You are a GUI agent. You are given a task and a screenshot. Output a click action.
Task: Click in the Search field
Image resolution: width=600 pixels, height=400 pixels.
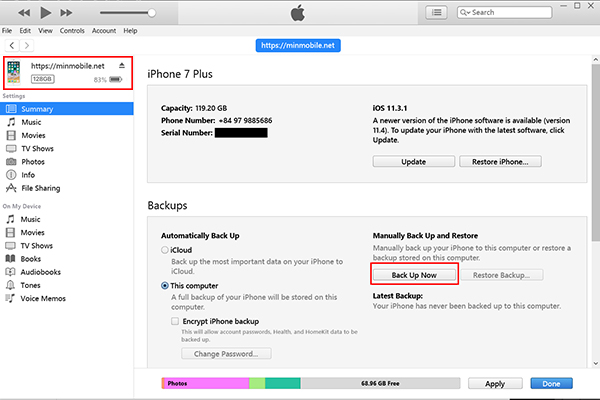click(x=504, y=13)
